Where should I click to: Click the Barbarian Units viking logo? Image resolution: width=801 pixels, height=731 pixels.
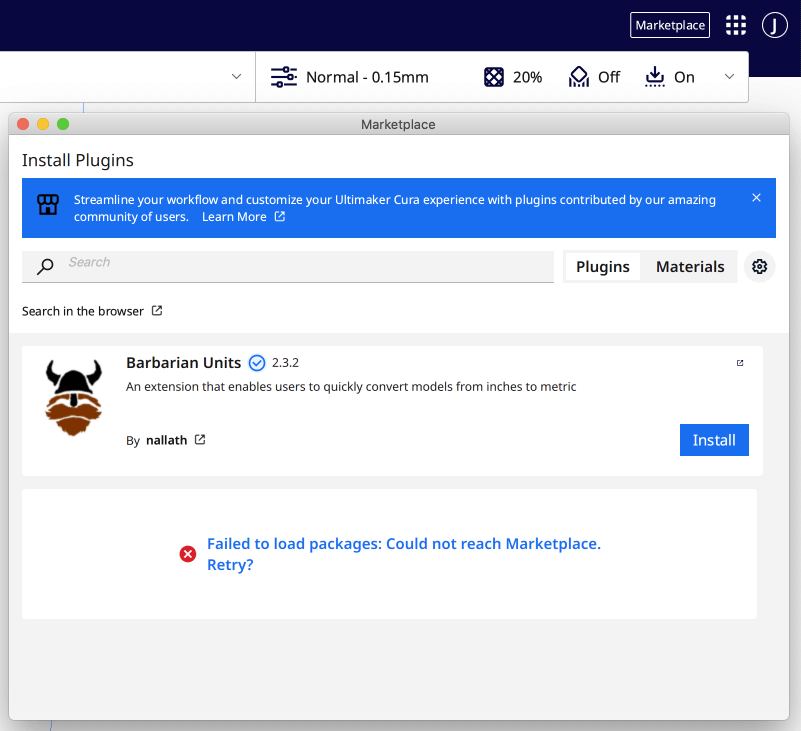pyautogui.click(x=74, y=397)
